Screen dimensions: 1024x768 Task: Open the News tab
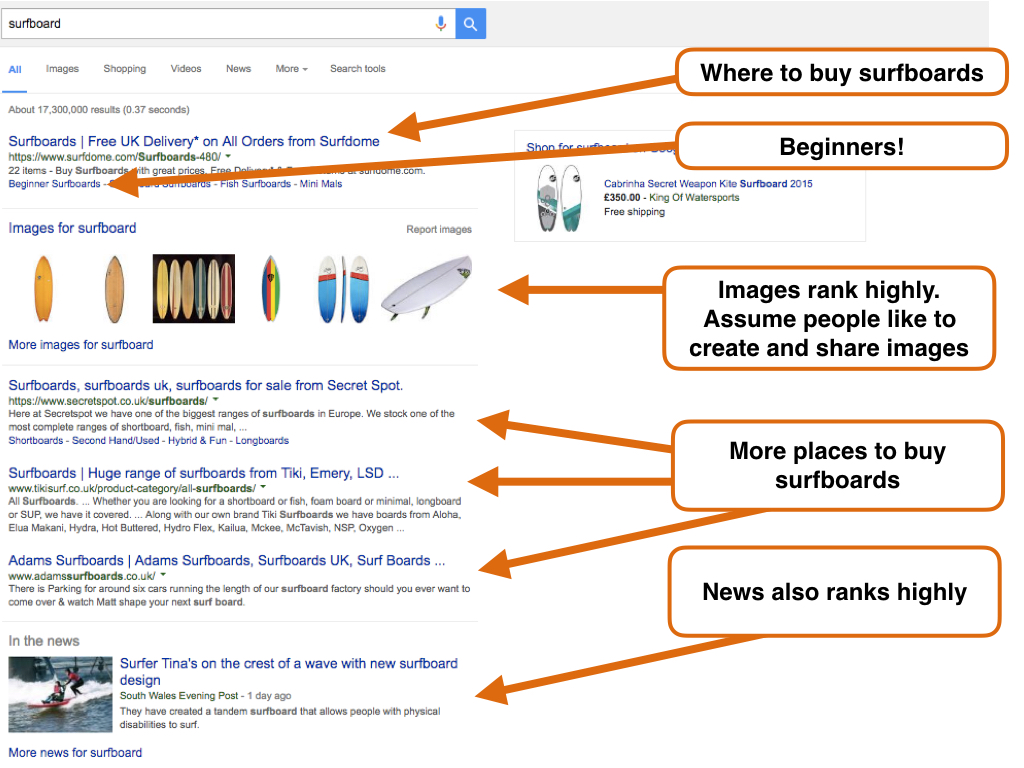tap(238, 69)
